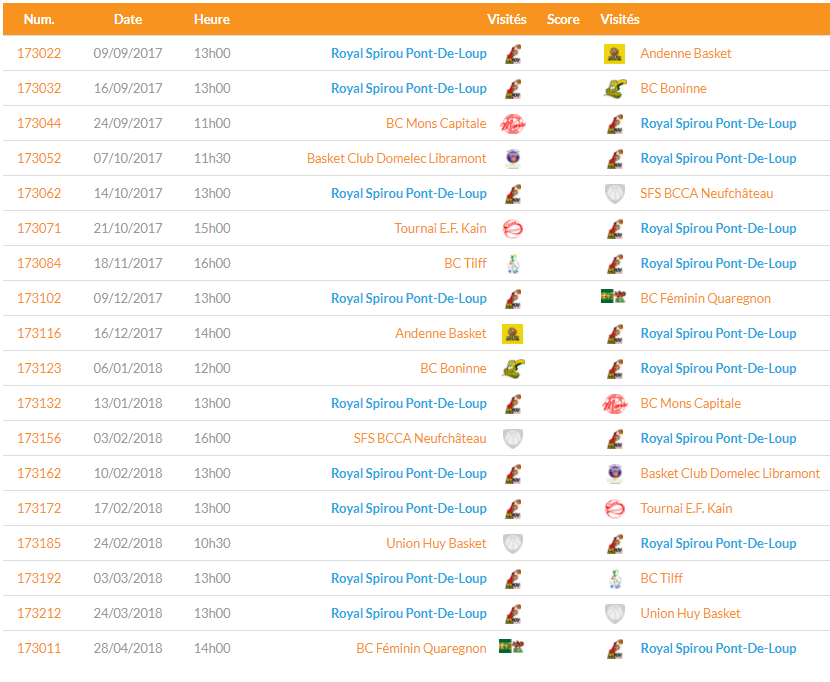Open match number 173044
The image size is (830, 682).
[39, 123]
